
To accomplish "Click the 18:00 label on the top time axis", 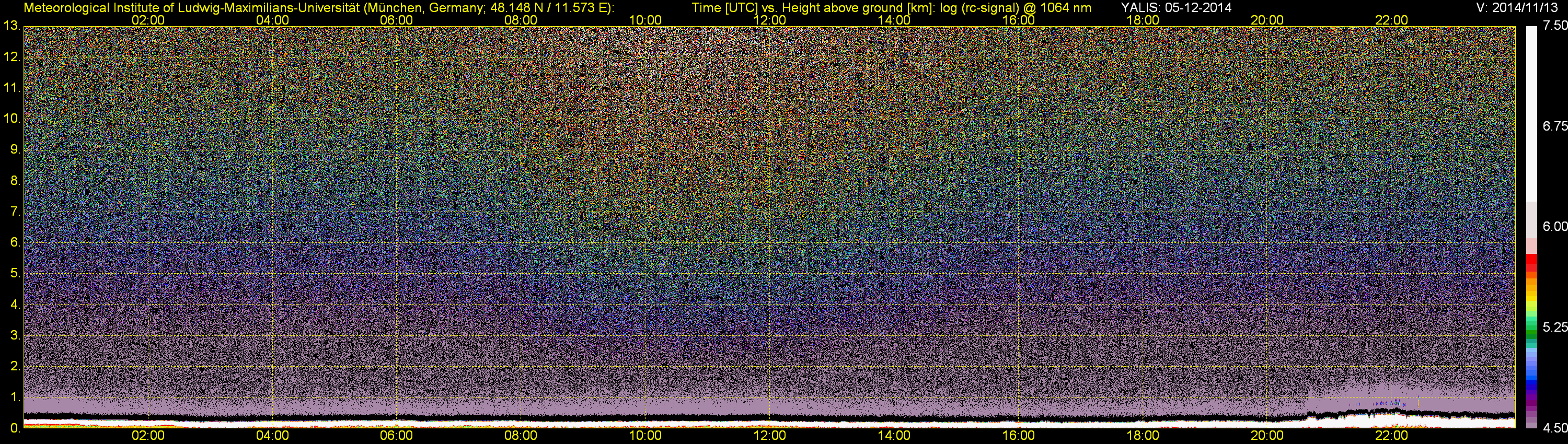I will [x=1143, y=20].
